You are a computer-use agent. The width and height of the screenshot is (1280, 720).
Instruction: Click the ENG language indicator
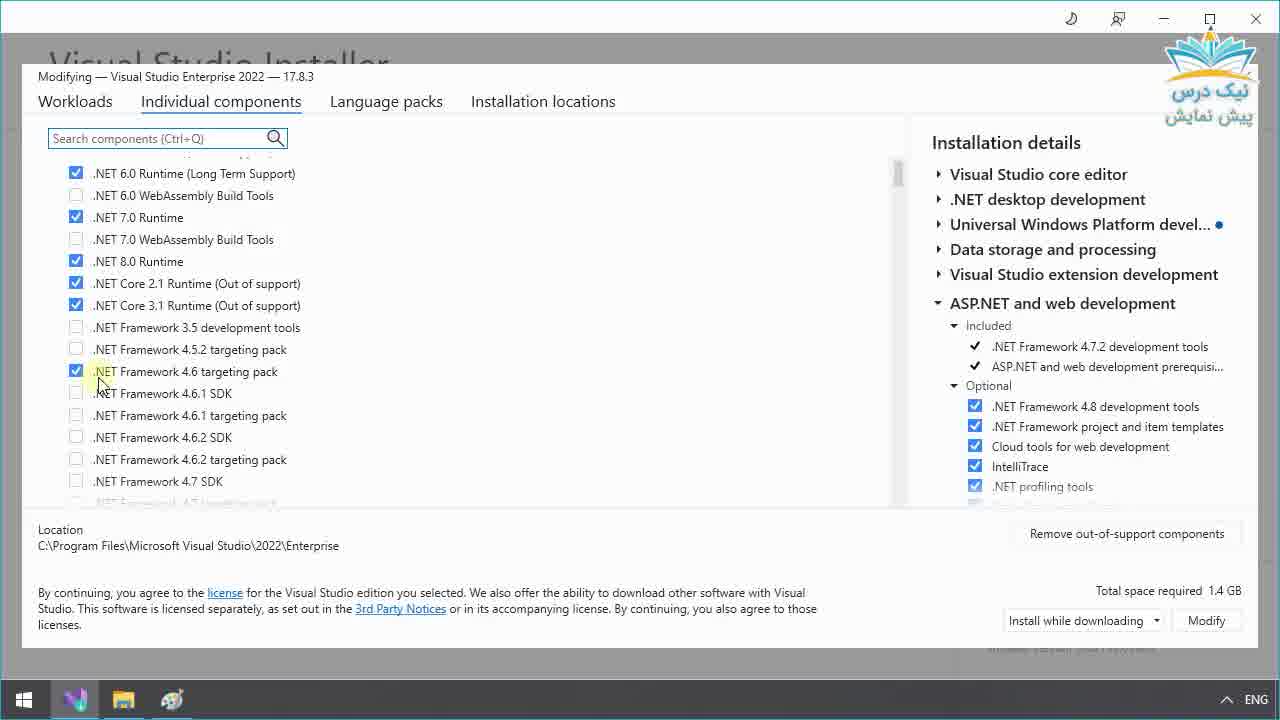[1256, 699]
